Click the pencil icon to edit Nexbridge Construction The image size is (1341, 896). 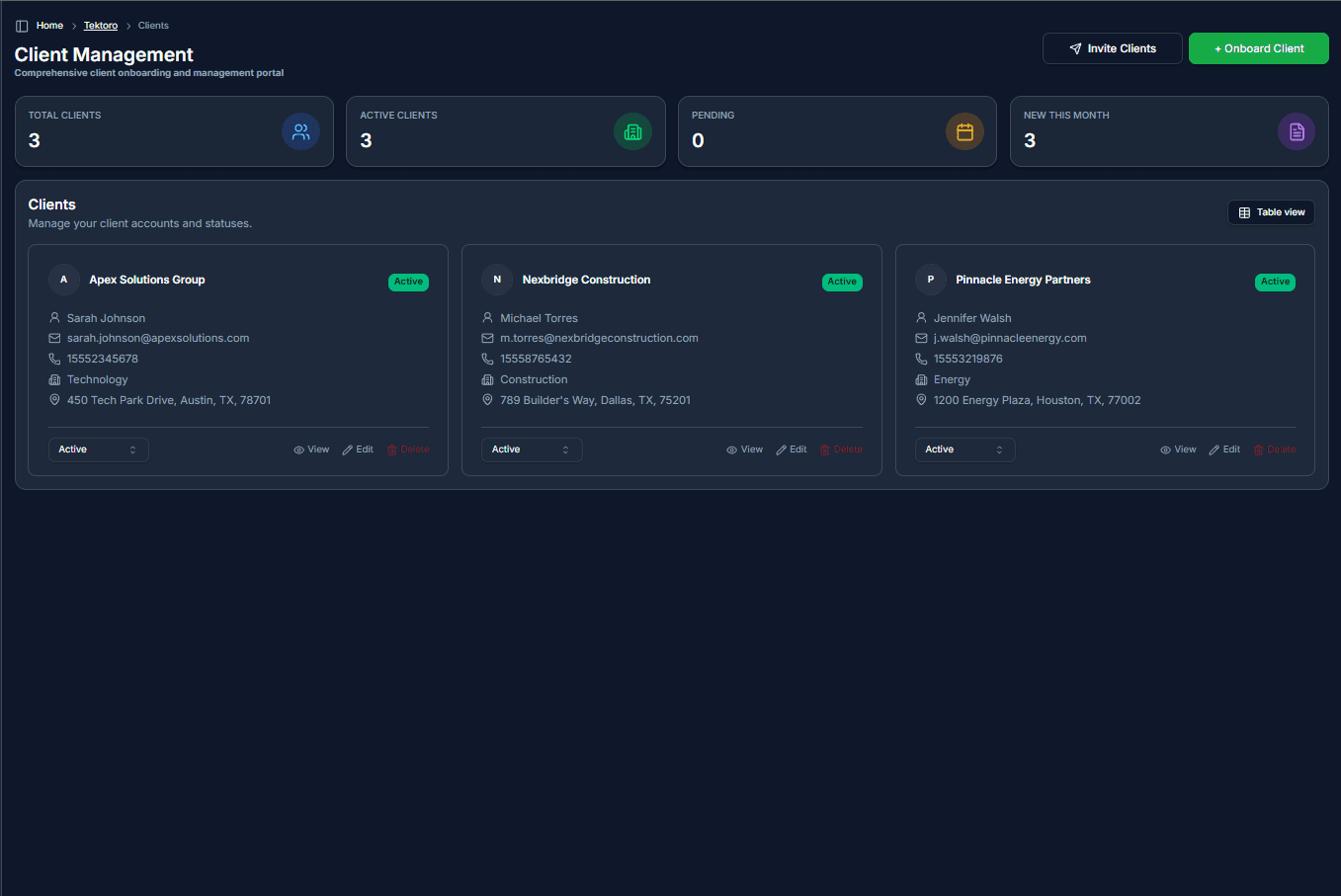[780, 448]
